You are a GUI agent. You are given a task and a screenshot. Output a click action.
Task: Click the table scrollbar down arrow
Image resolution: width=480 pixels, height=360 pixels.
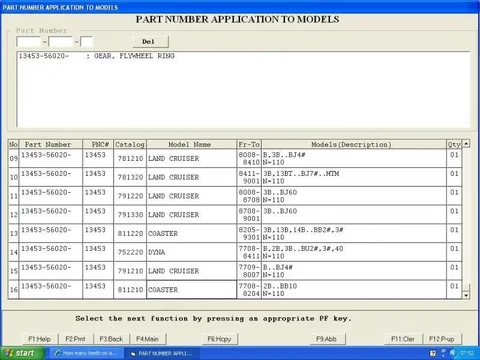466,295
